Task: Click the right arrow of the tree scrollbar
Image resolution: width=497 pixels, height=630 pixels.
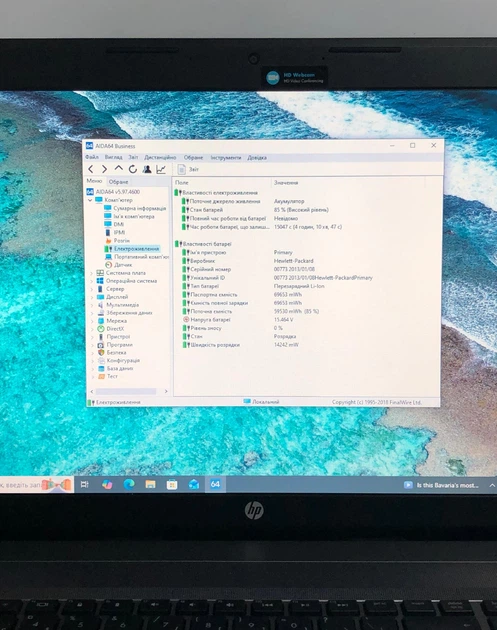Action: coord(166,391)
